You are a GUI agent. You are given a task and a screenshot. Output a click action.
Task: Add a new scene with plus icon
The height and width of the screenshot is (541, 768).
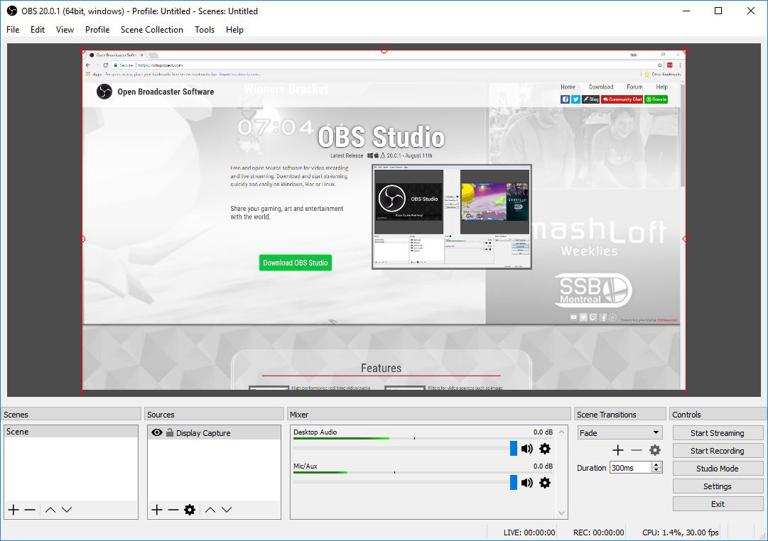(13, 510)
